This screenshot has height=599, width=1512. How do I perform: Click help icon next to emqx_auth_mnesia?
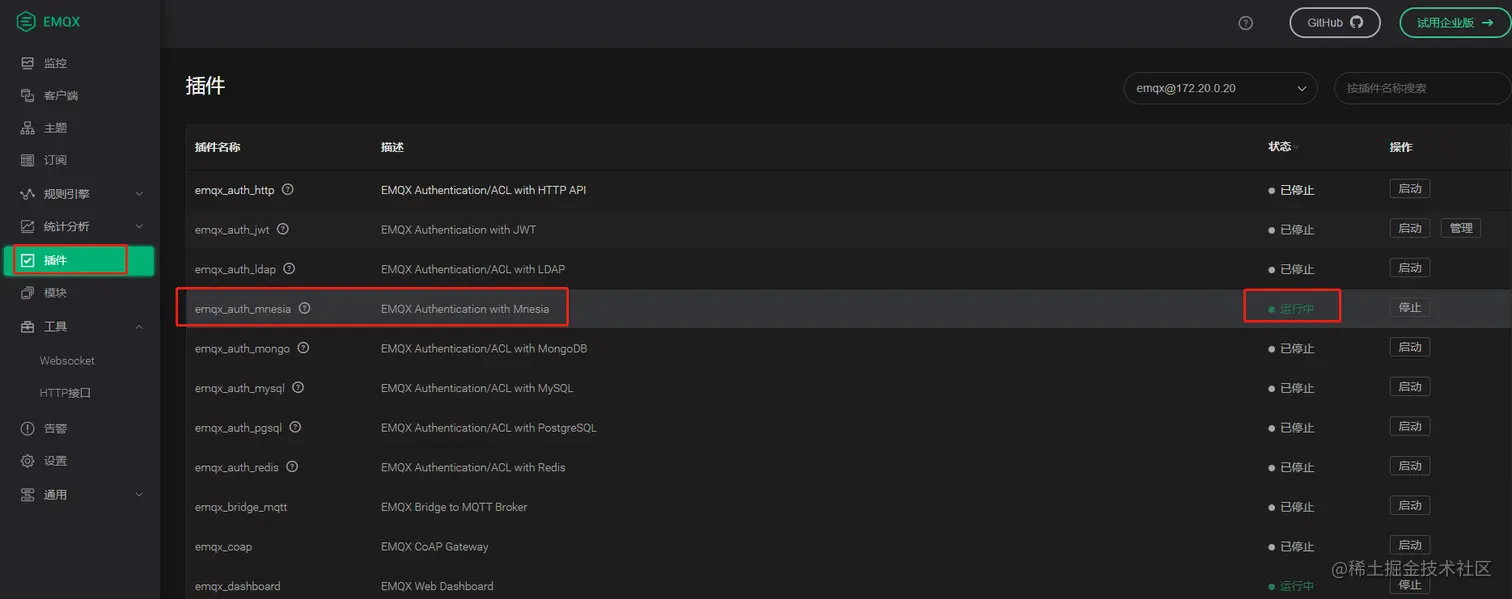point(305,308)
